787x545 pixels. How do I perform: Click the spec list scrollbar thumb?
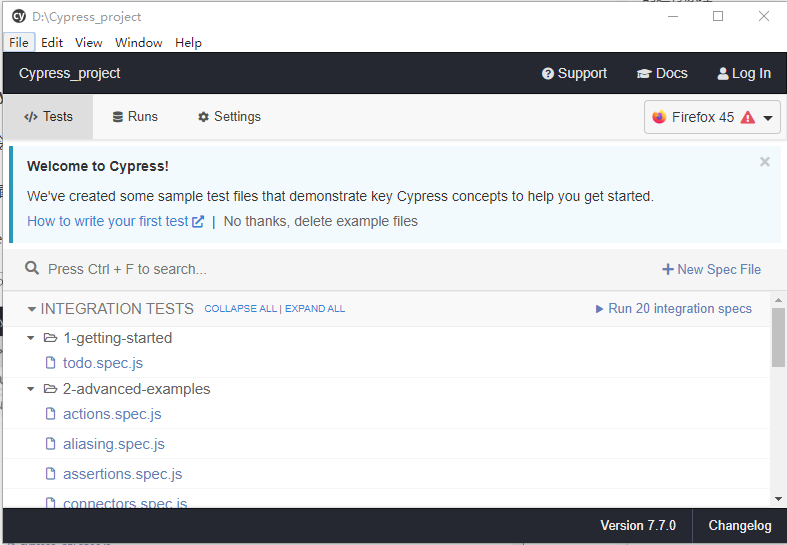click(x=778, y=338)
